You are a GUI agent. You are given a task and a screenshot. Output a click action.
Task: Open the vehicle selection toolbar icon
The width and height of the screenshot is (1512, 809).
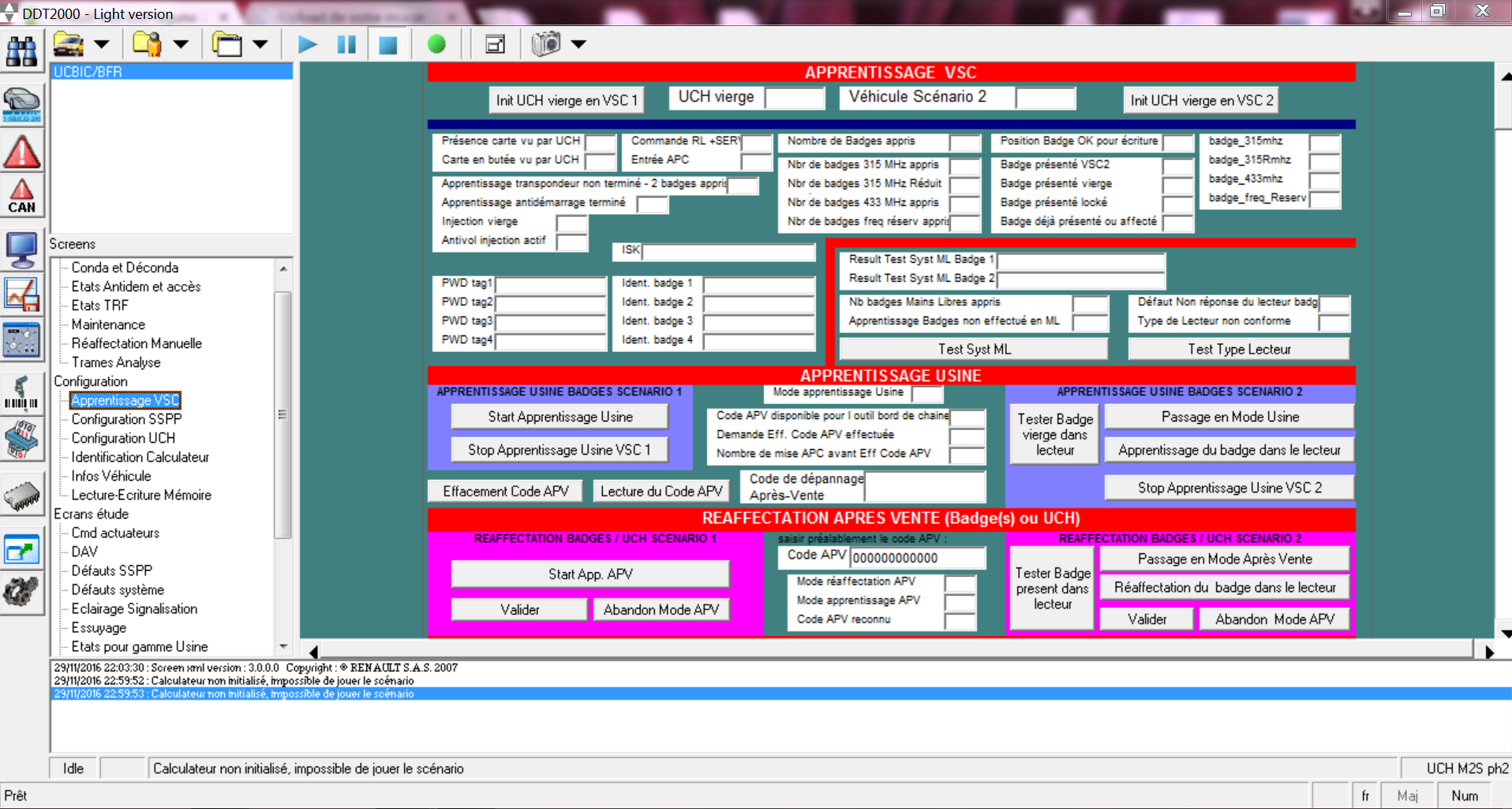[x=69, y=44]
